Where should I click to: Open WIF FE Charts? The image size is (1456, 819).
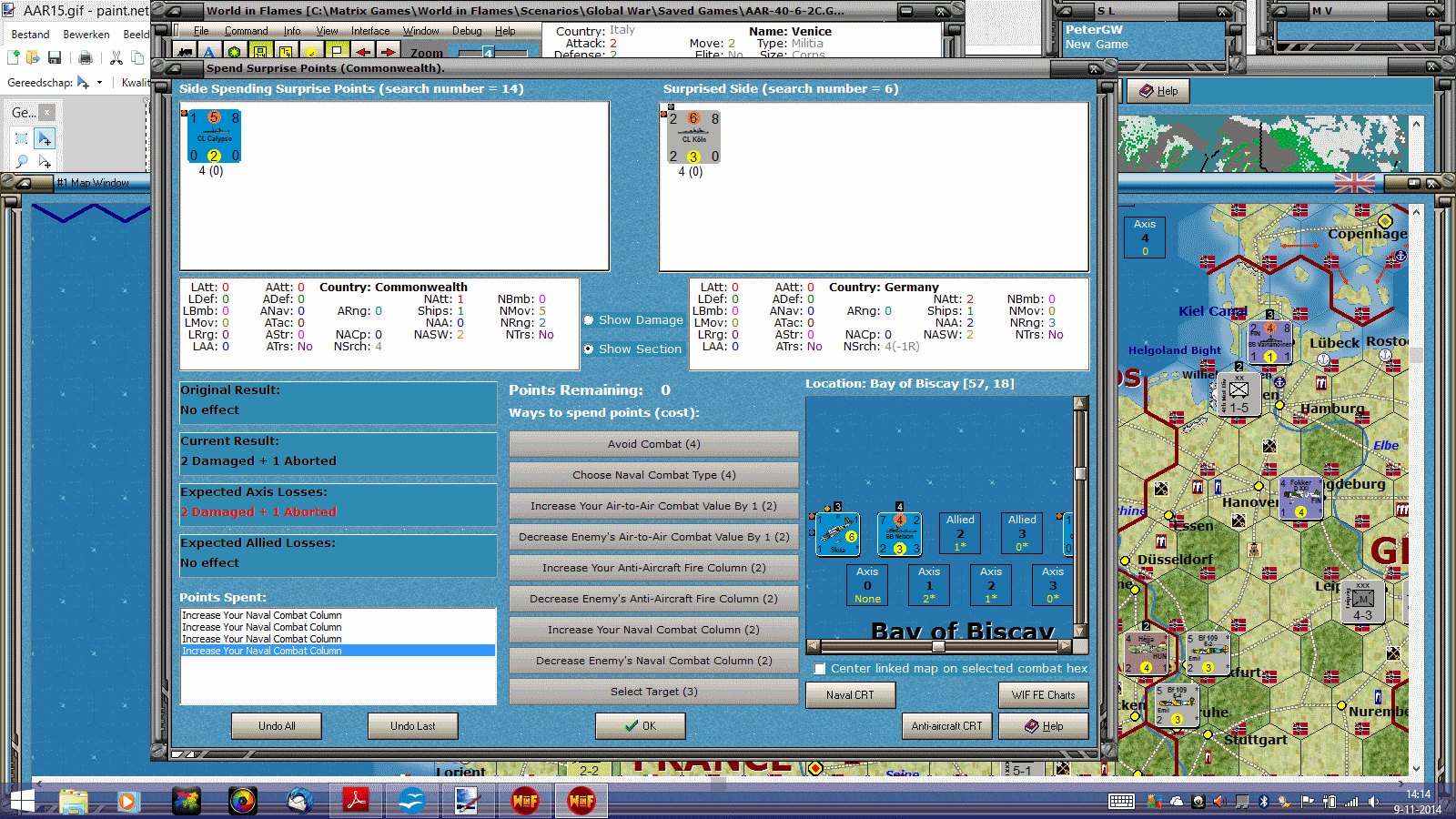(1044, 695)
